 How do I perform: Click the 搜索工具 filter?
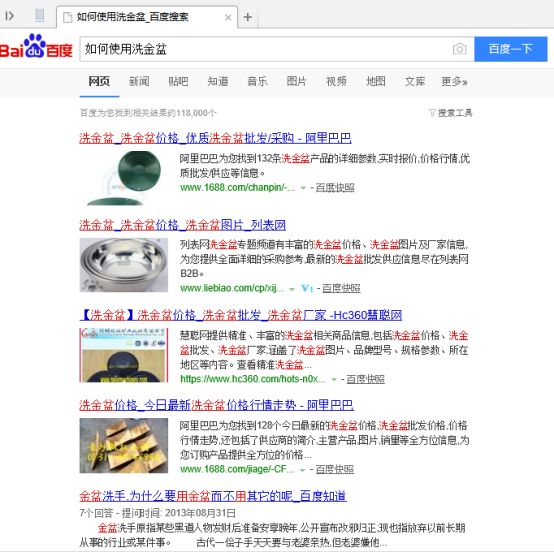pyautogui.click(x=450, y=113)
